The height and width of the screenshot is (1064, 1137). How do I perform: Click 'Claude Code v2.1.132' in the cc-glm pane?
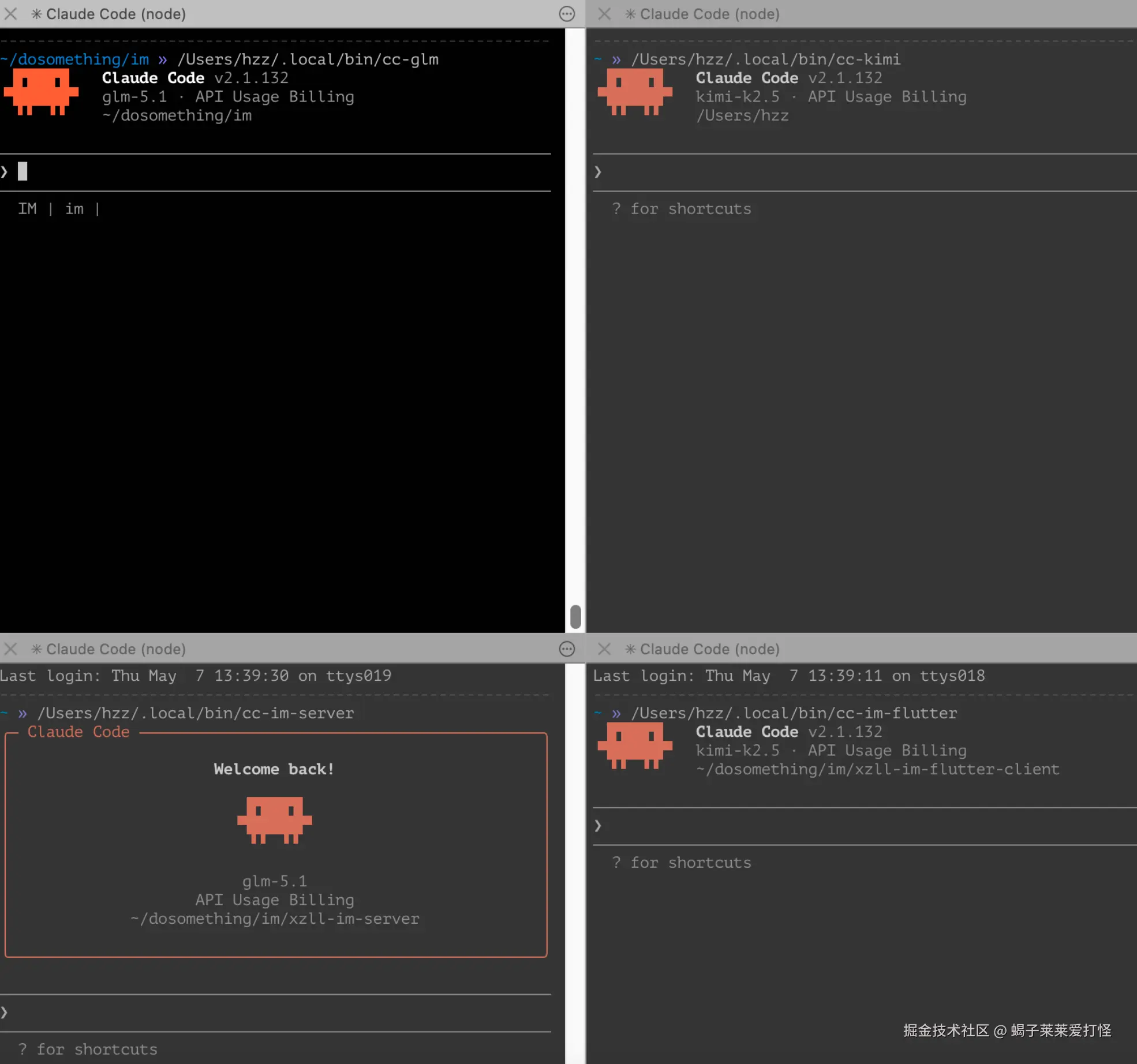(x=195, y=78)
